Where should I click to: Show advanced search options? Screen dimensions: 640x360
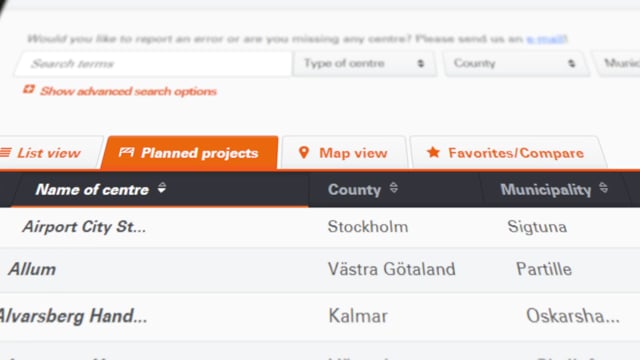(128, 91)
